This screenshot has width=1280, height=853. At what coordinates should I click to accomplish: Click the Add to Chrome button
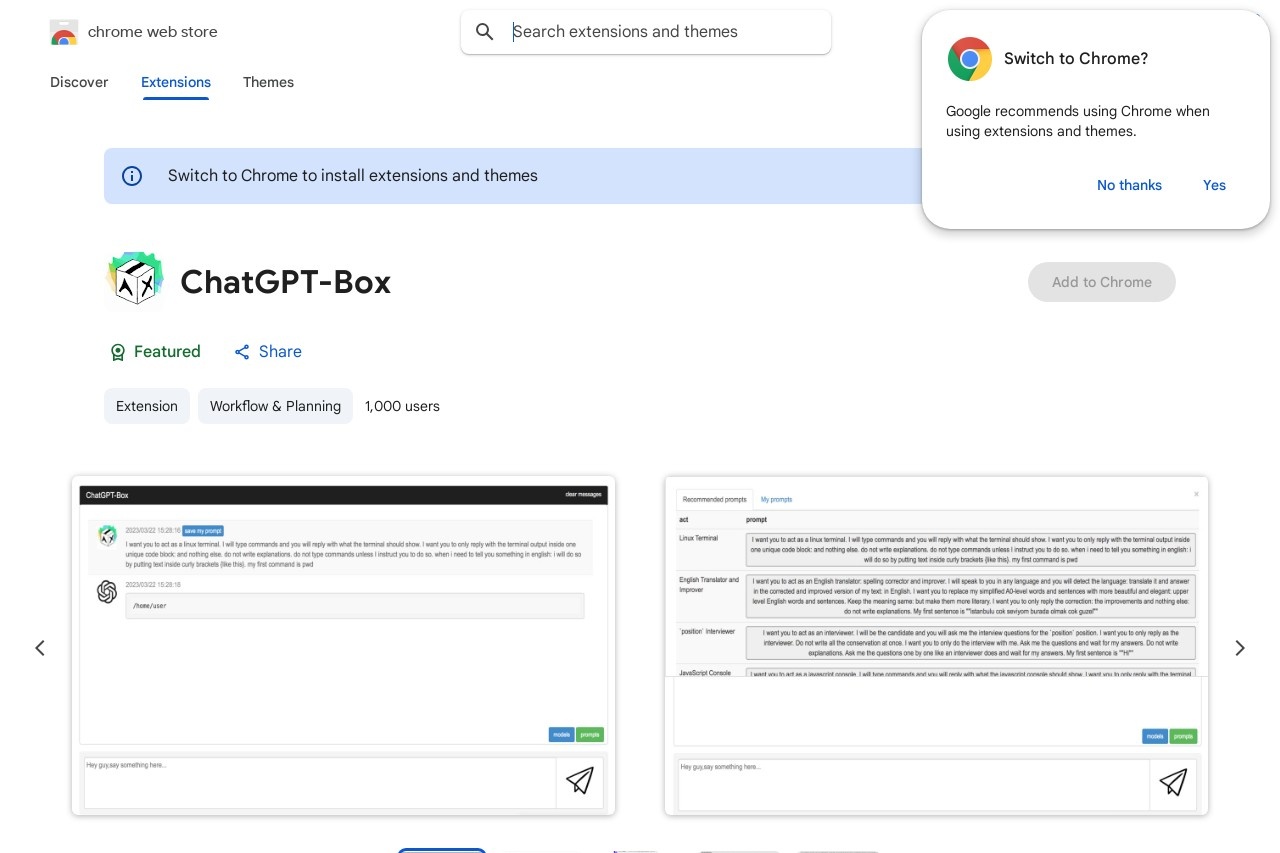(1102, 282)
